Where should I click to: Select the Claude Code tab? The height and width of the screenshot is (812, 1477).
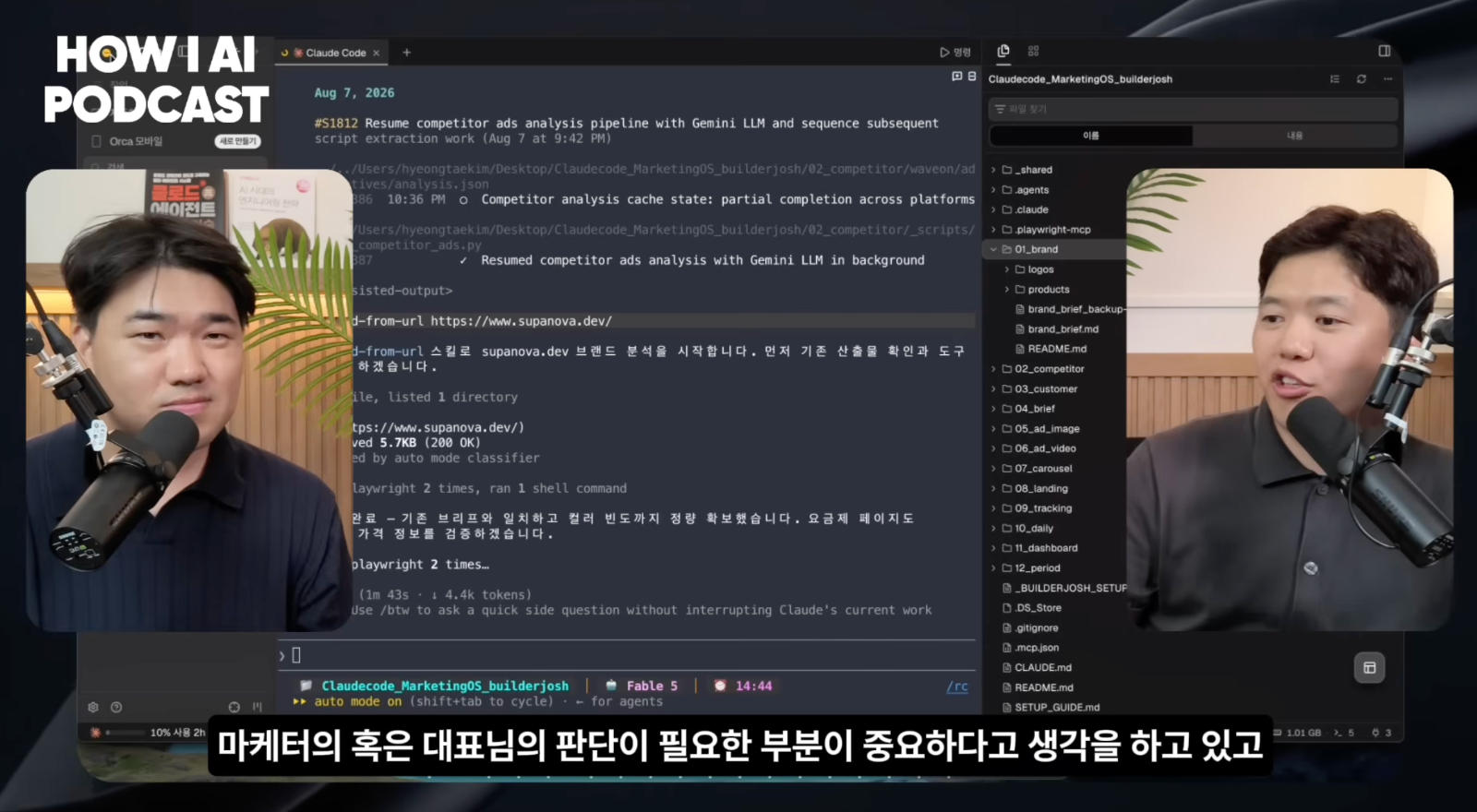(330, 53)
